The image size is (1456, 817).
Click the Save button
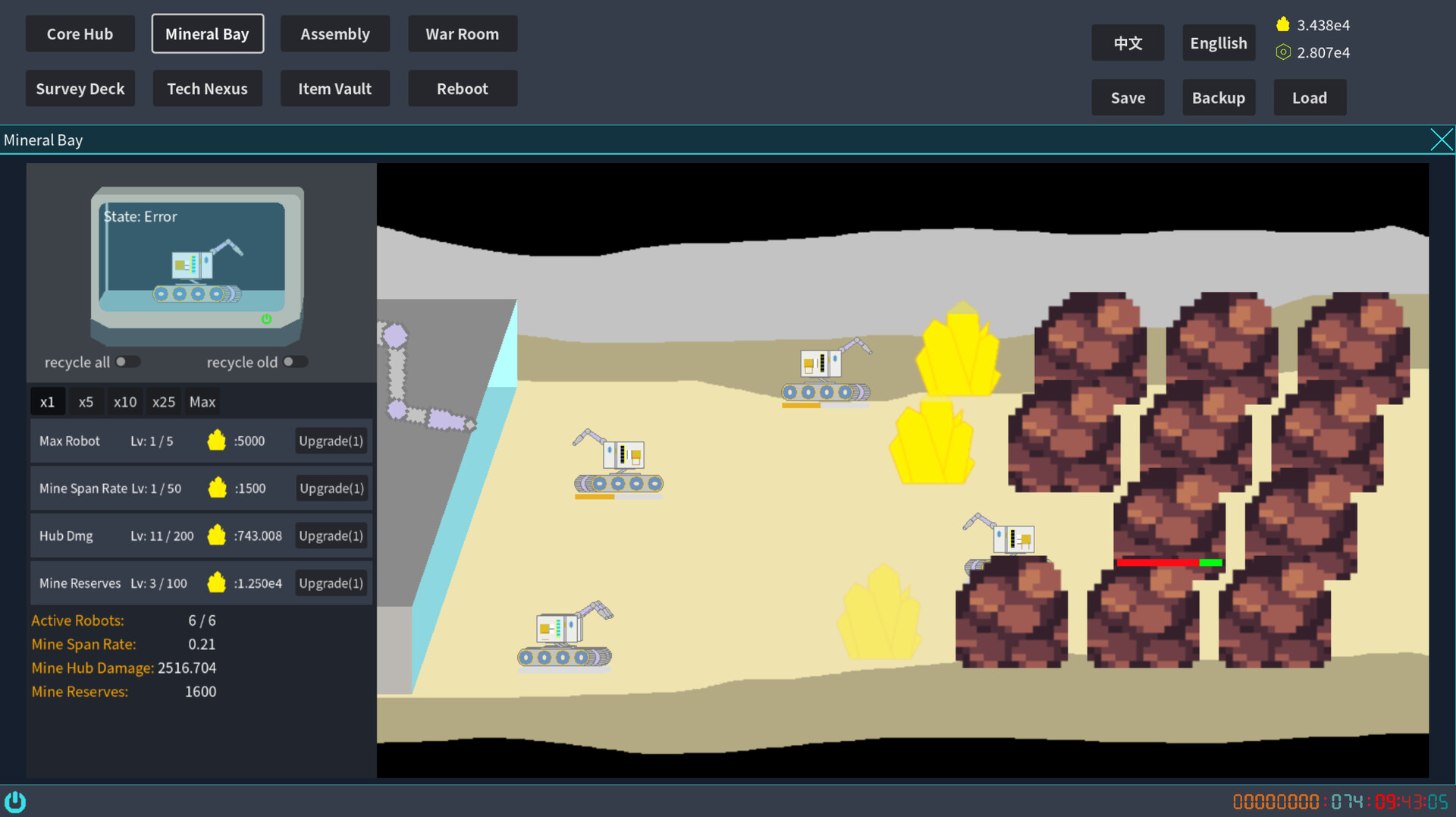(x=1128, y=97)
